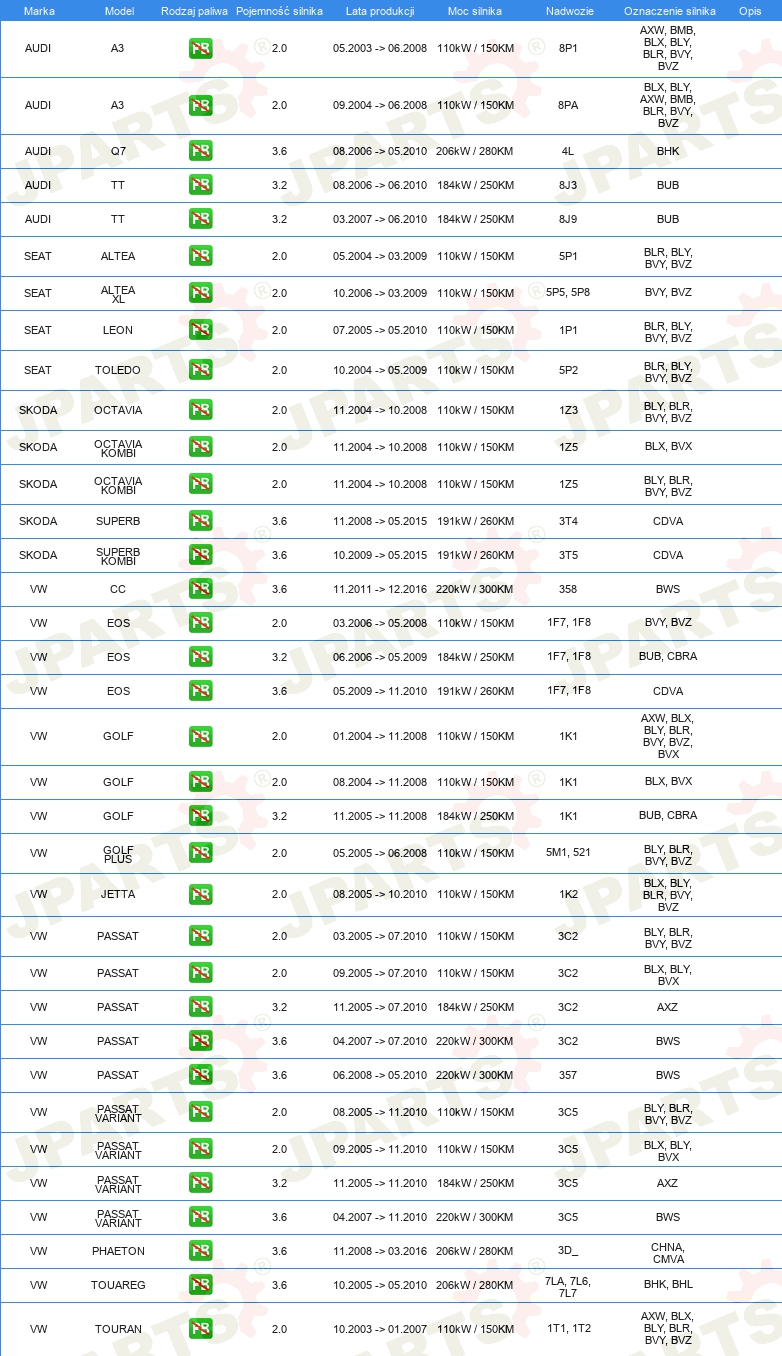Click the PB fuel icon in the Passat 3.2 AXZ 3C2 row

(200, 1007)
